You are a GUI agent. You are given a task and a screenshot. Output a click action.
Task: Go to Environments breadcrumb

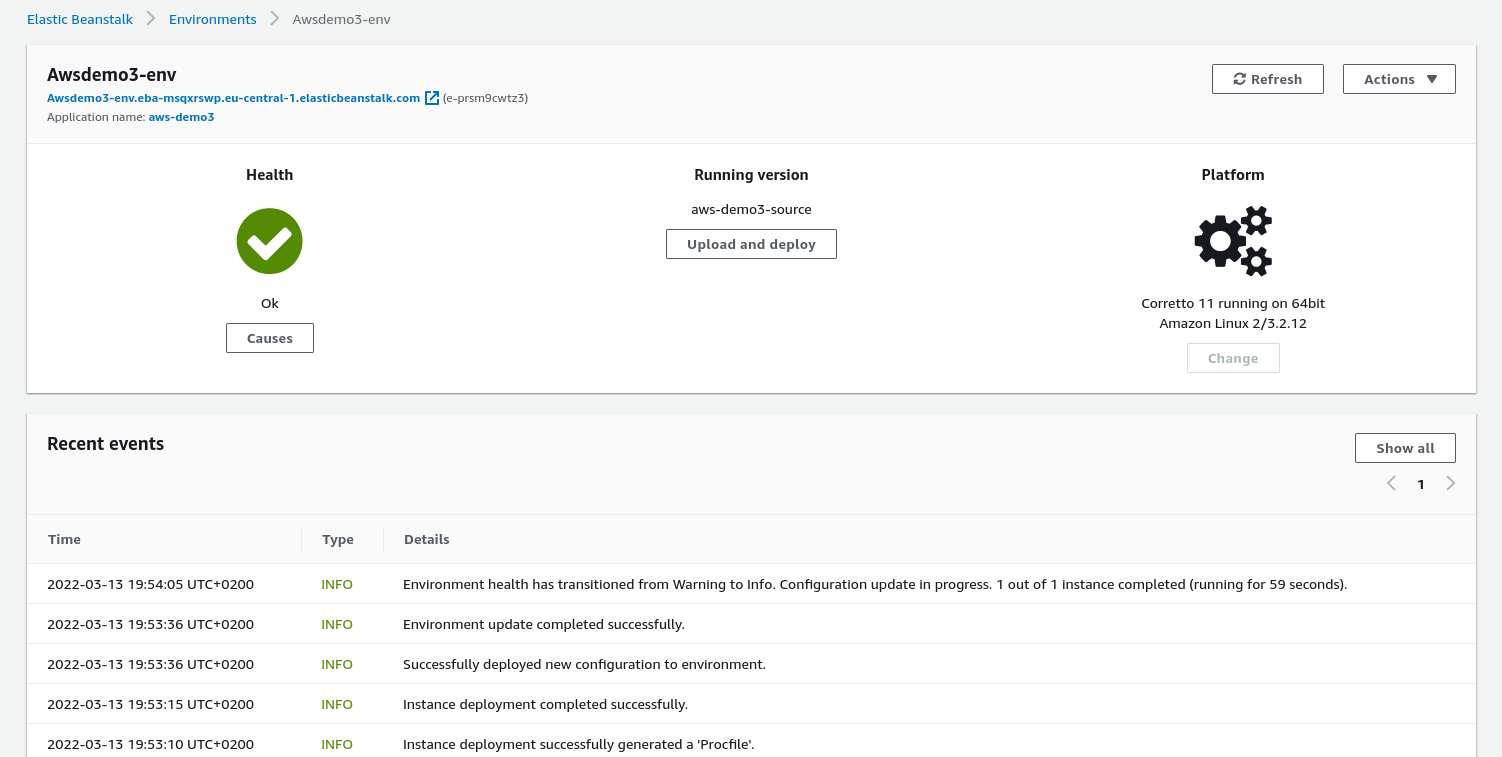tap(212, 19)
